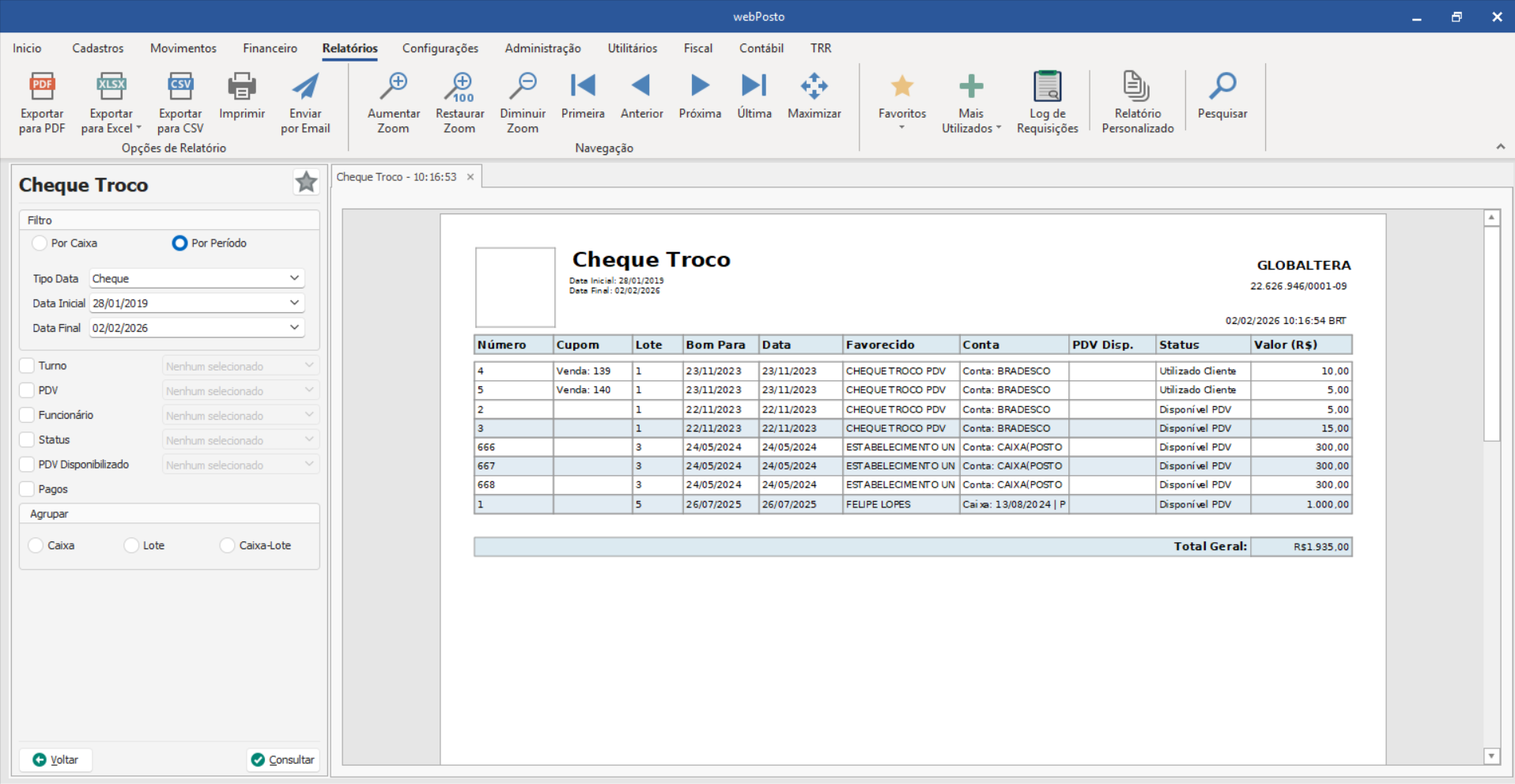Screen dimensions: 1515x784
Task: Print report with Imprimir icon
Action: coord(241,87)
